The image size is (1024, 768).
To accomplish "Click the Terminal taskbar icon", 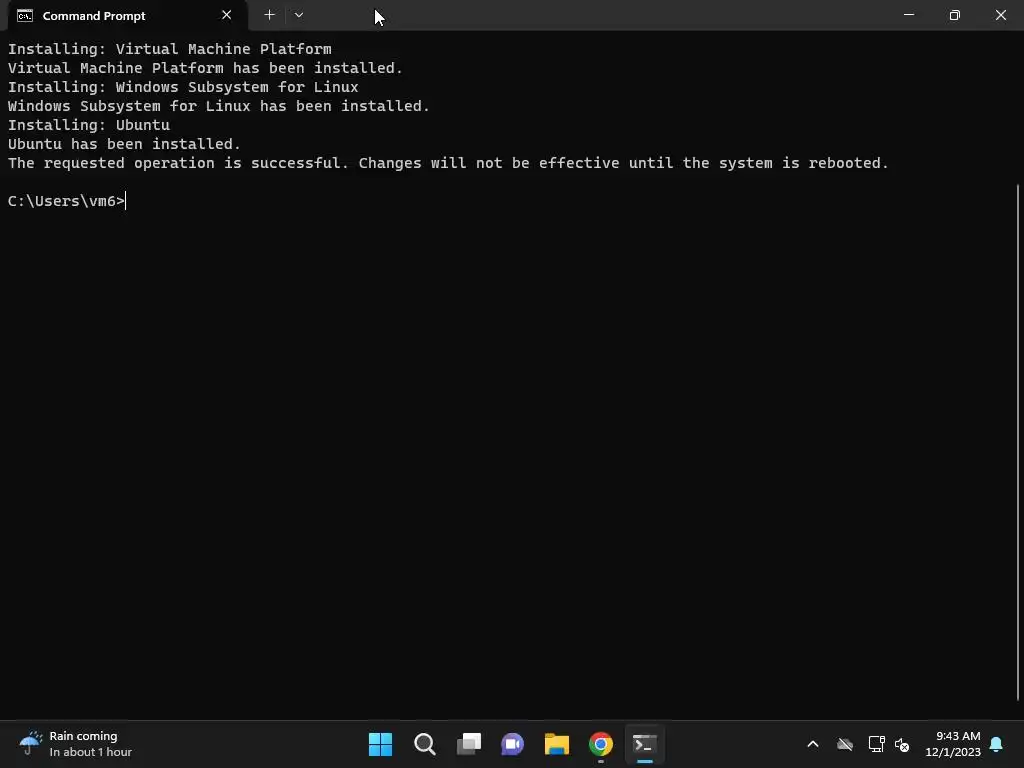I will [645, 744].
